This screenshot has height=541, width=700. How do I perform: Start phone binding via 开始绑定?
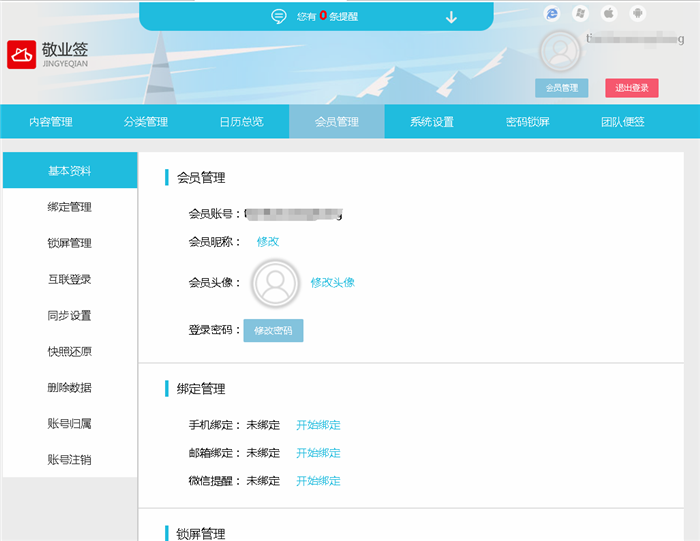318,425
